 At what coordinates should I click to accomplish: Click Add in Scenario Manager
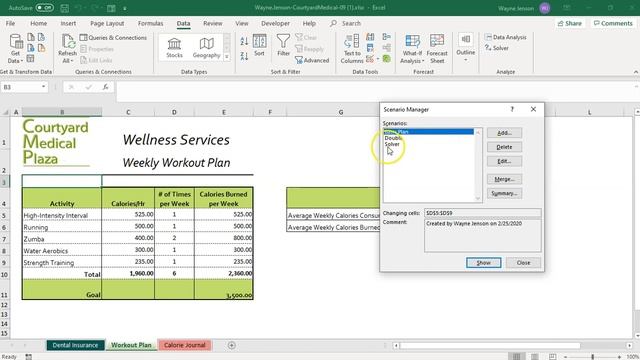(504, 133)
